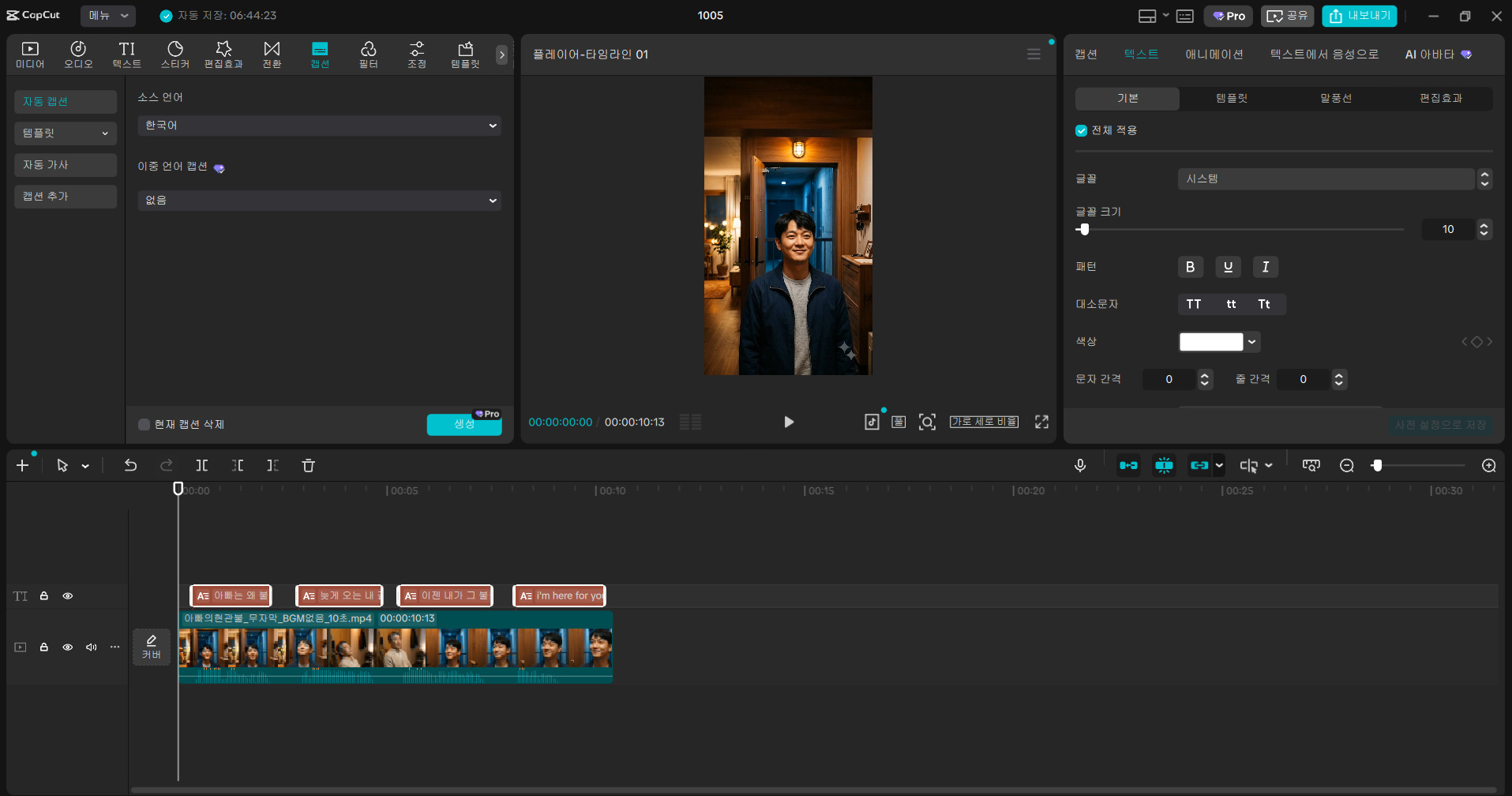Open the 조정 (Adjustment) panel

(417, 54)
